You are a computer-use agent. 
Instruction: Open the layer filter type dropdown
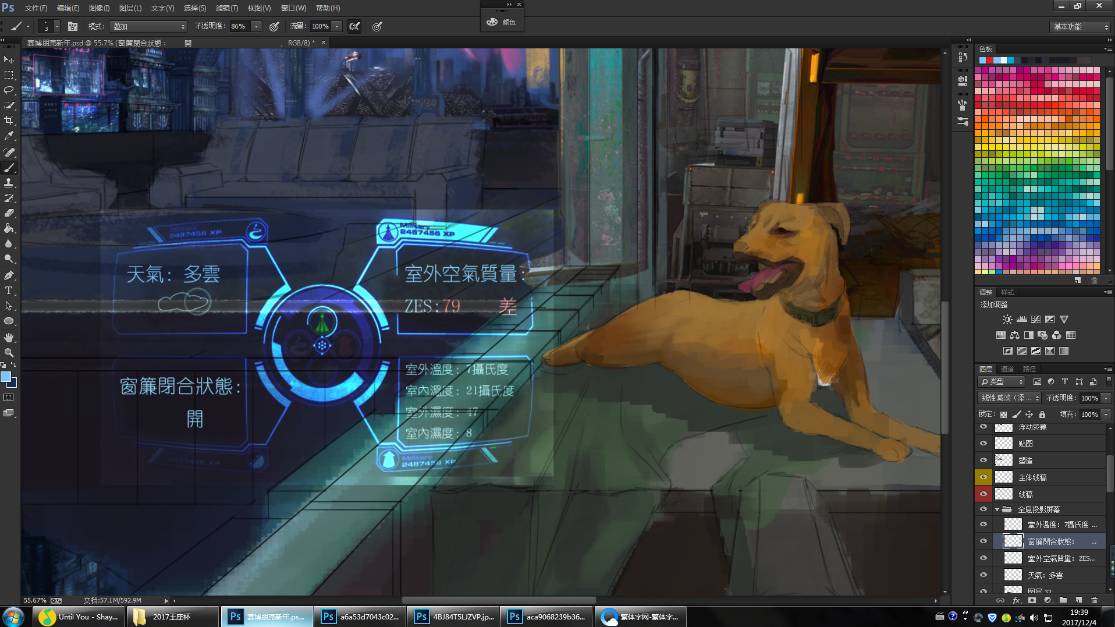tap(1002, 382)
